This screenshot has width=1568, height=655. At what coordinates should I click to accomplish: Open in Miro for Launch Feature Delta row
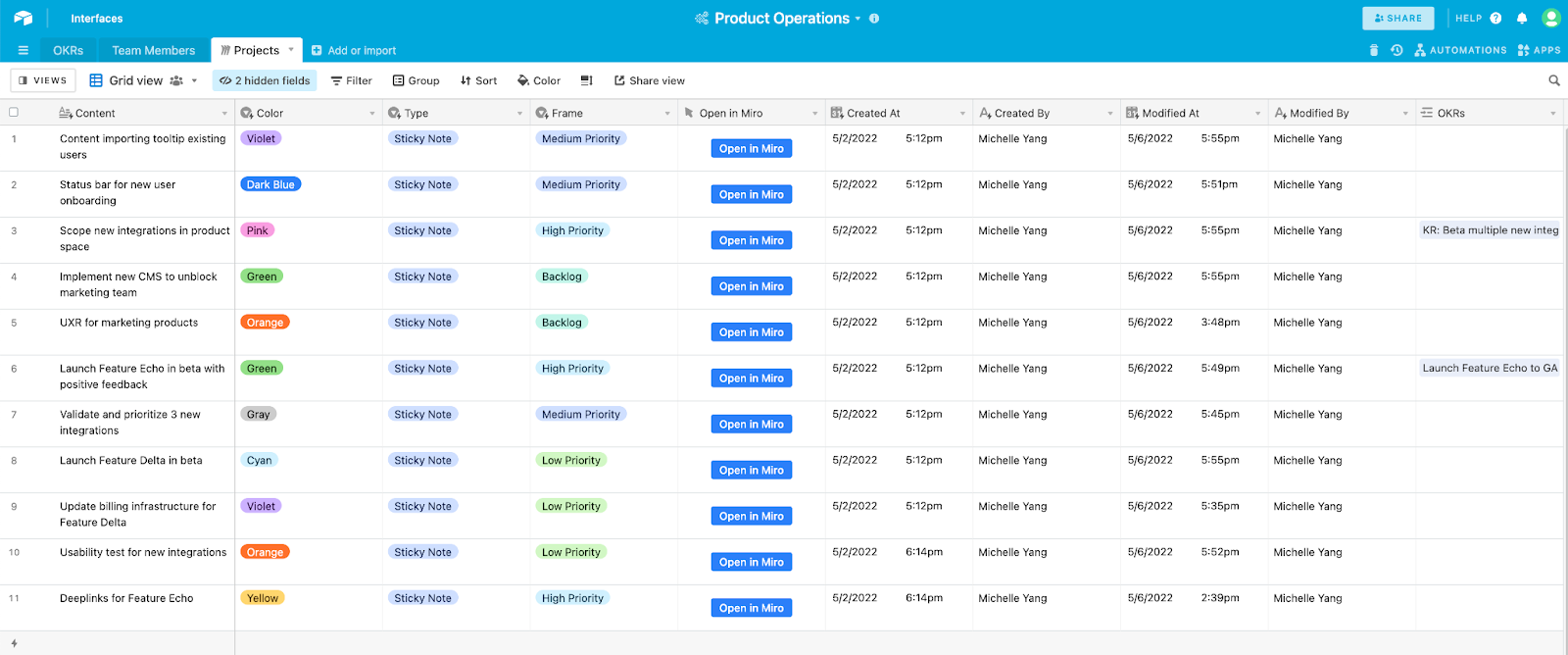pos(752,471)
